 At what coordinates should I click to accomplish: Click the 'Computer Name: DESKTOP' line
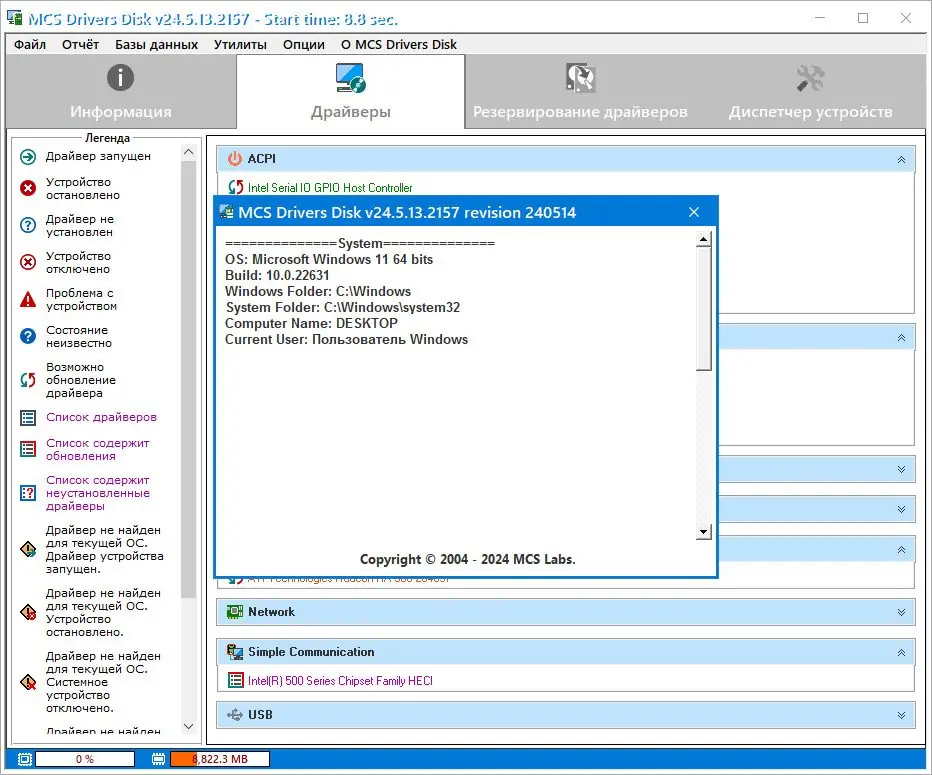[311, 323]
